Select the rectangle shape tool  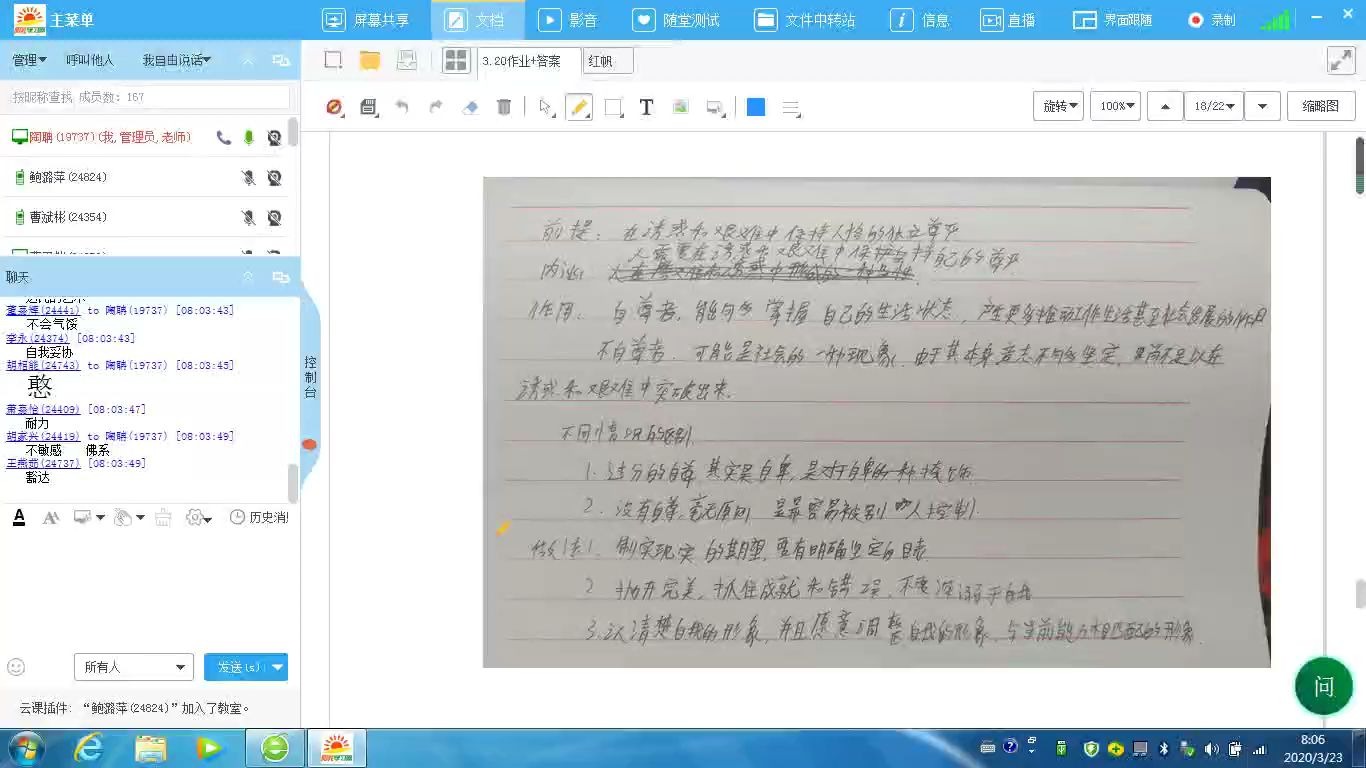click(x=614, y=107)
